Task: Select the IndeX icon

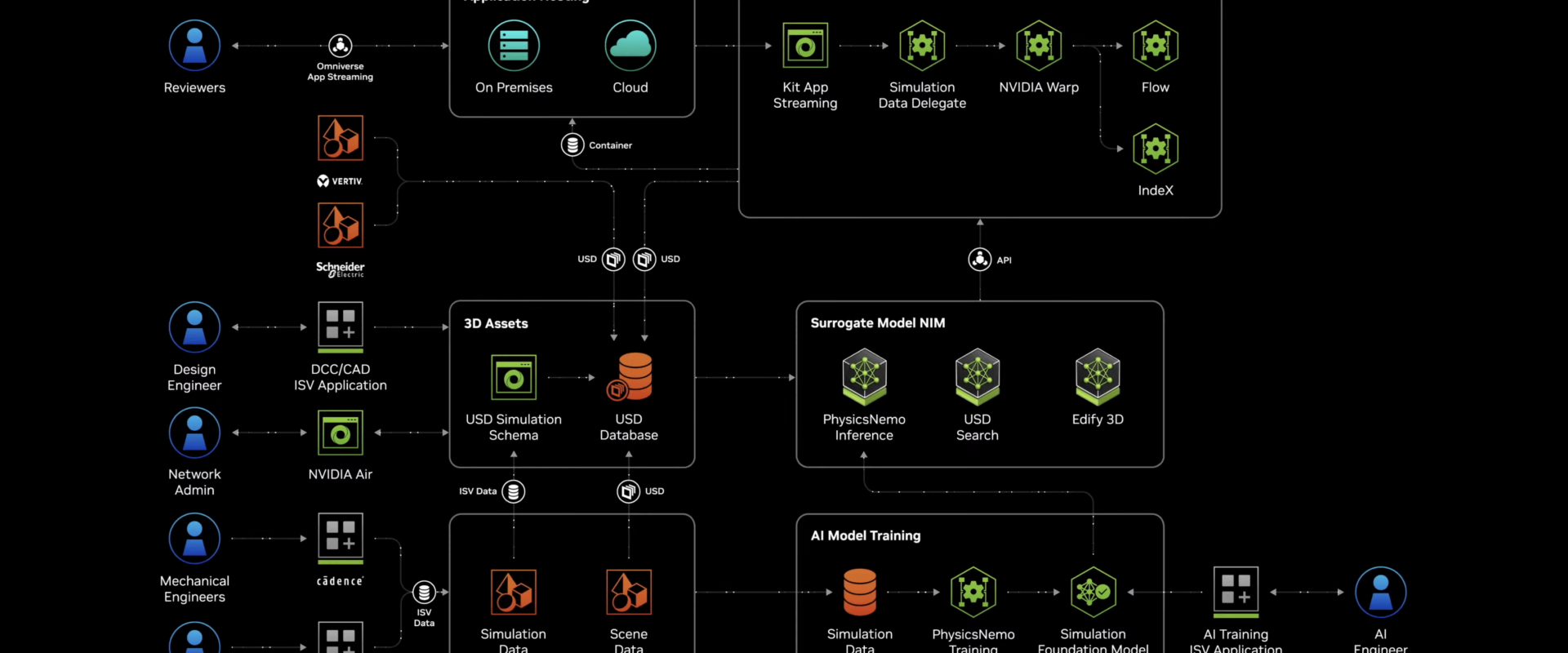Action: click(1156, 149)
